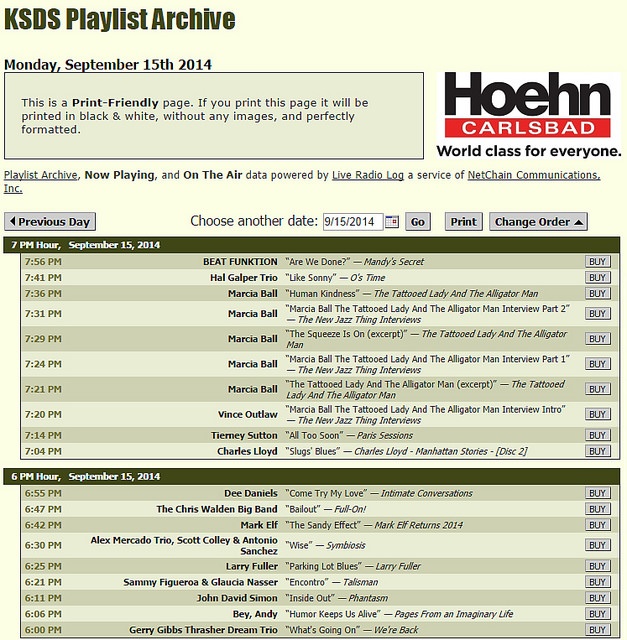Image resolution: width=627 pixels, height=640 pixels.
Task: Click the artist name John David Simon
Action: [x=237, y=598]
